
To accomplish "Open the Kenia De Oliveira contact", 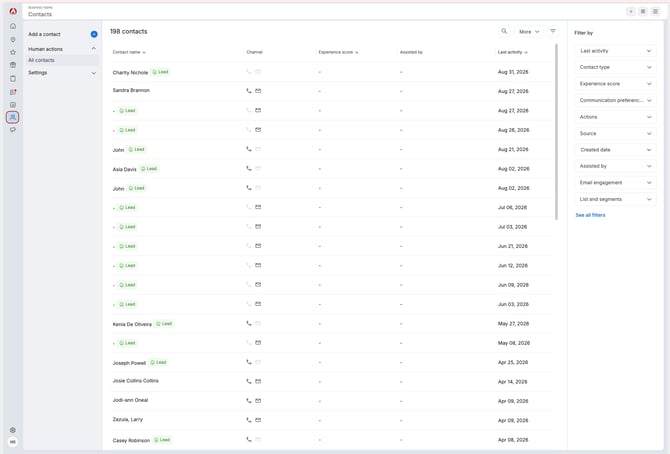I will [132, 324].
